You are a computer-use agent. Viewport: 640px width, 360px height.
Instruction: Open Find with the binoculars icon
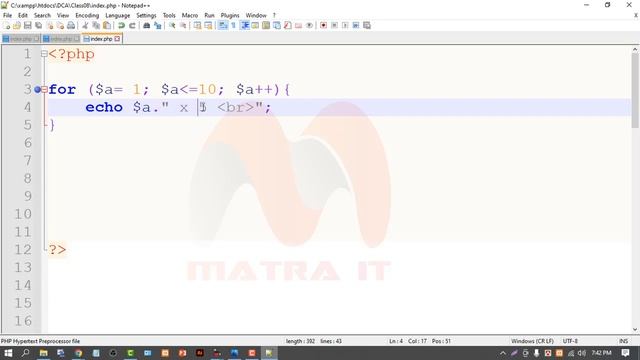147,25
